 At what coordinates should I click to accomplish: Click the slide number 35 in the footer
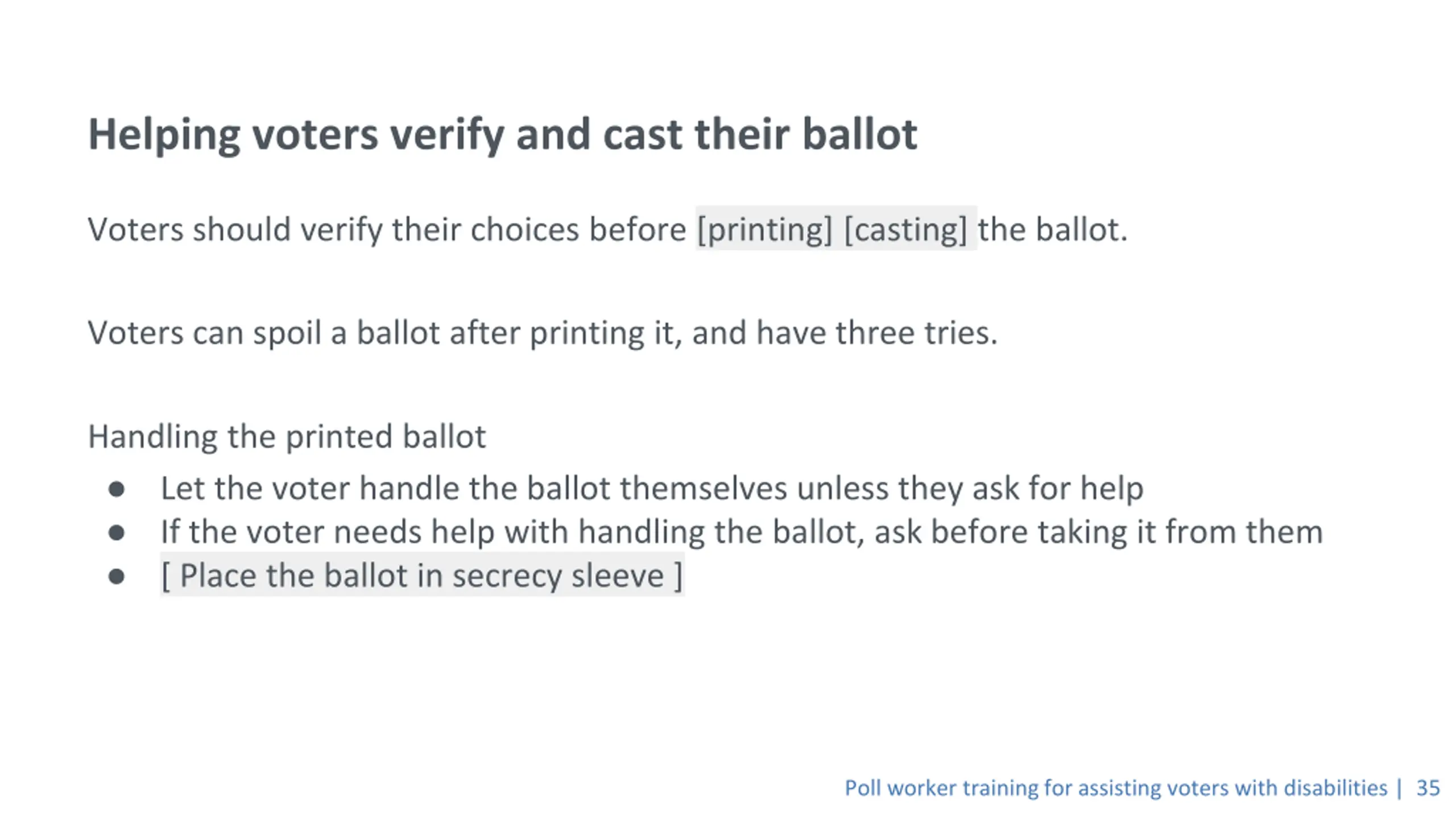(1428, 788)
